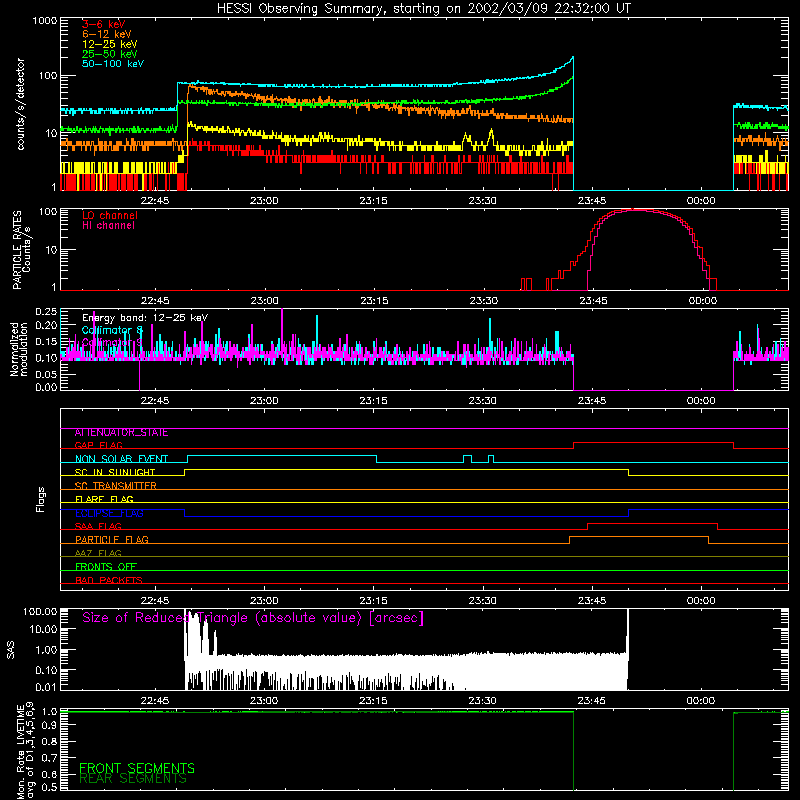Click the LO channel legend label
This screenshot has width=800, height=800.
coord(110,216)
